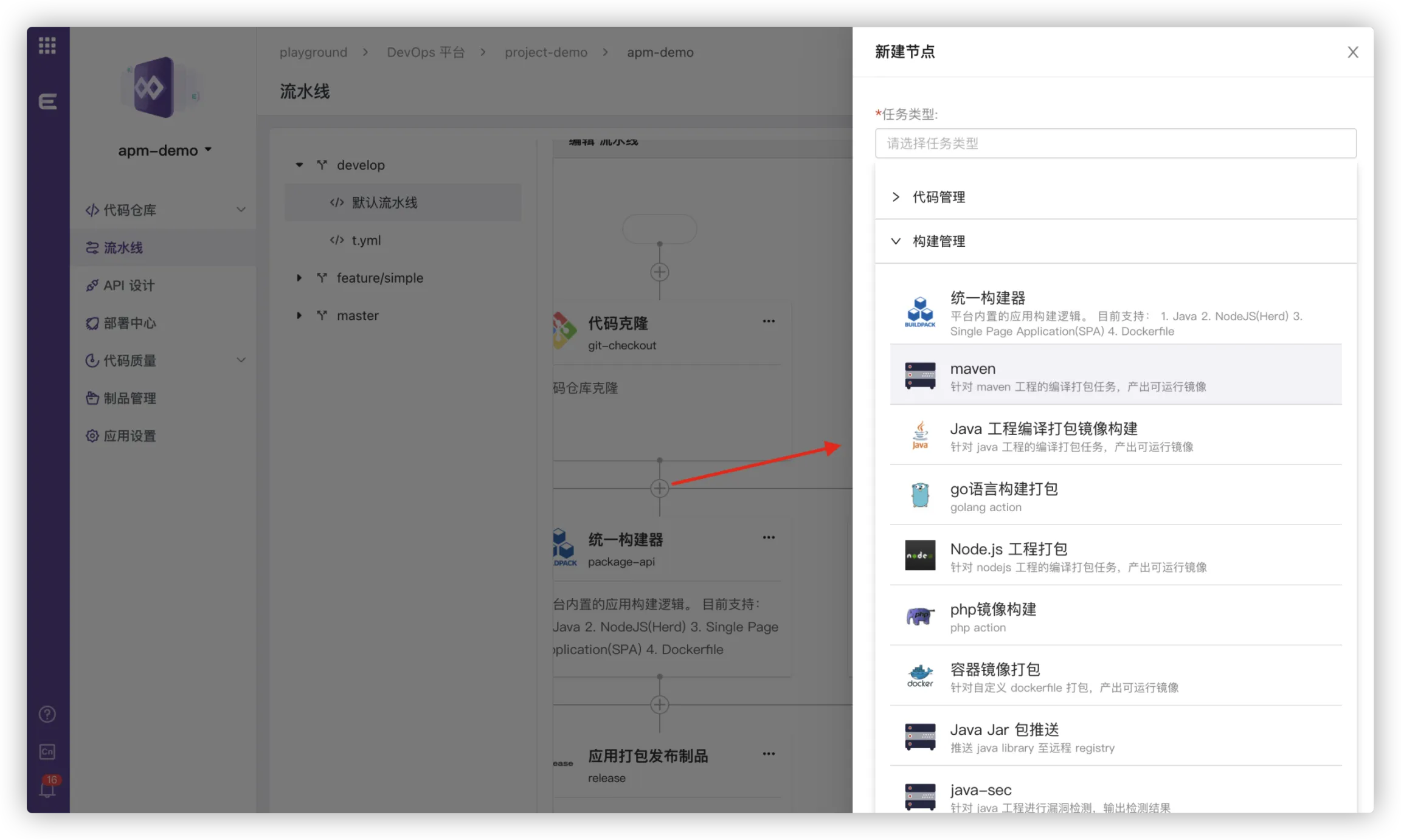Screen dimensions: 1401x840
Task: Switch language via Cn icon
Action: [x=47, y=752]
